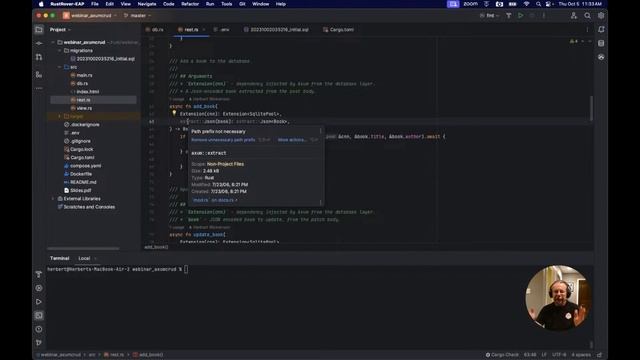Collapse the src folder
The width and height of the screenshot is (640, 360).
(60, 67)
